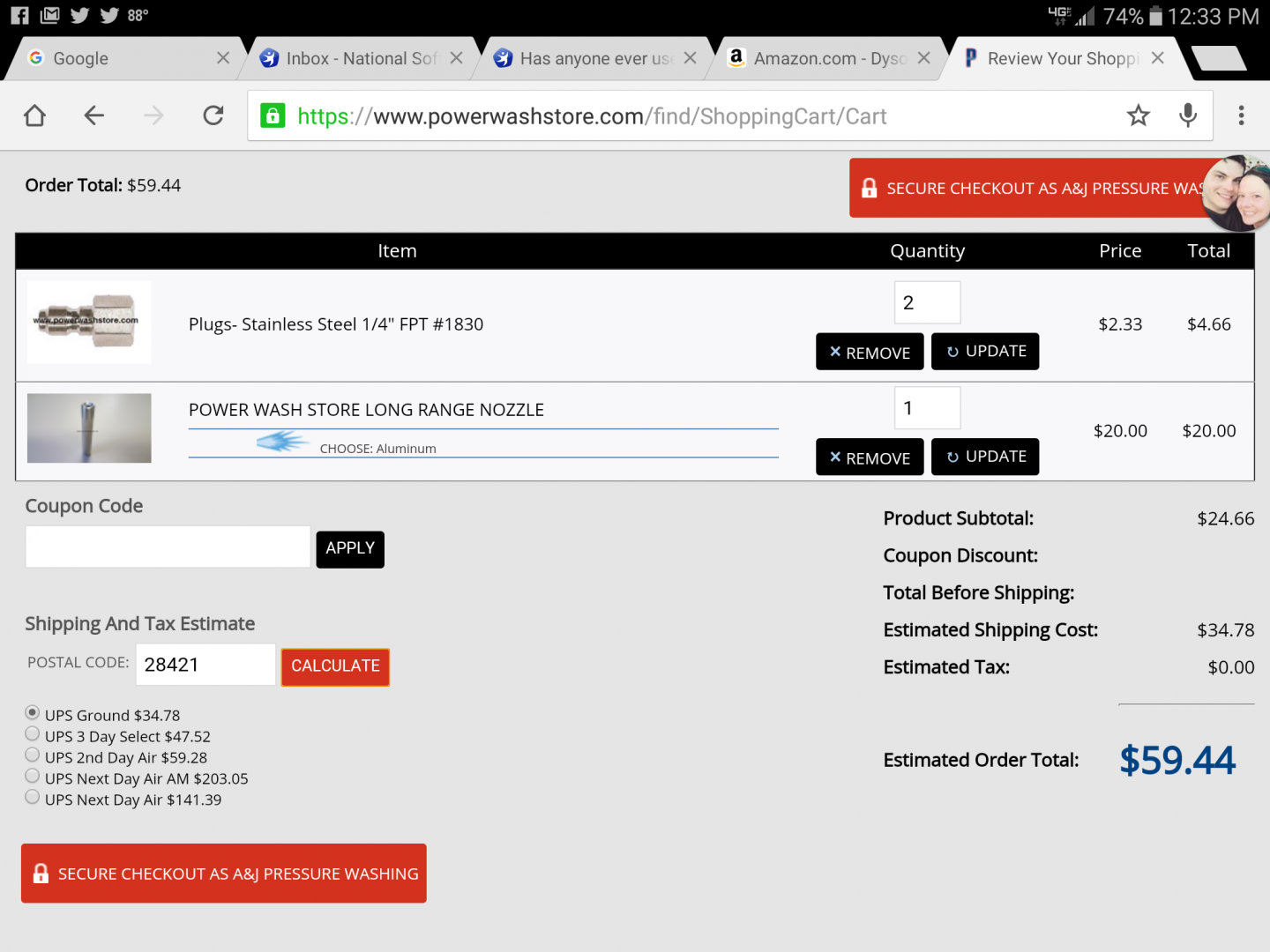Edit quantity field for Plugs item
1270x952 pixels.
[x=927, y=302]
